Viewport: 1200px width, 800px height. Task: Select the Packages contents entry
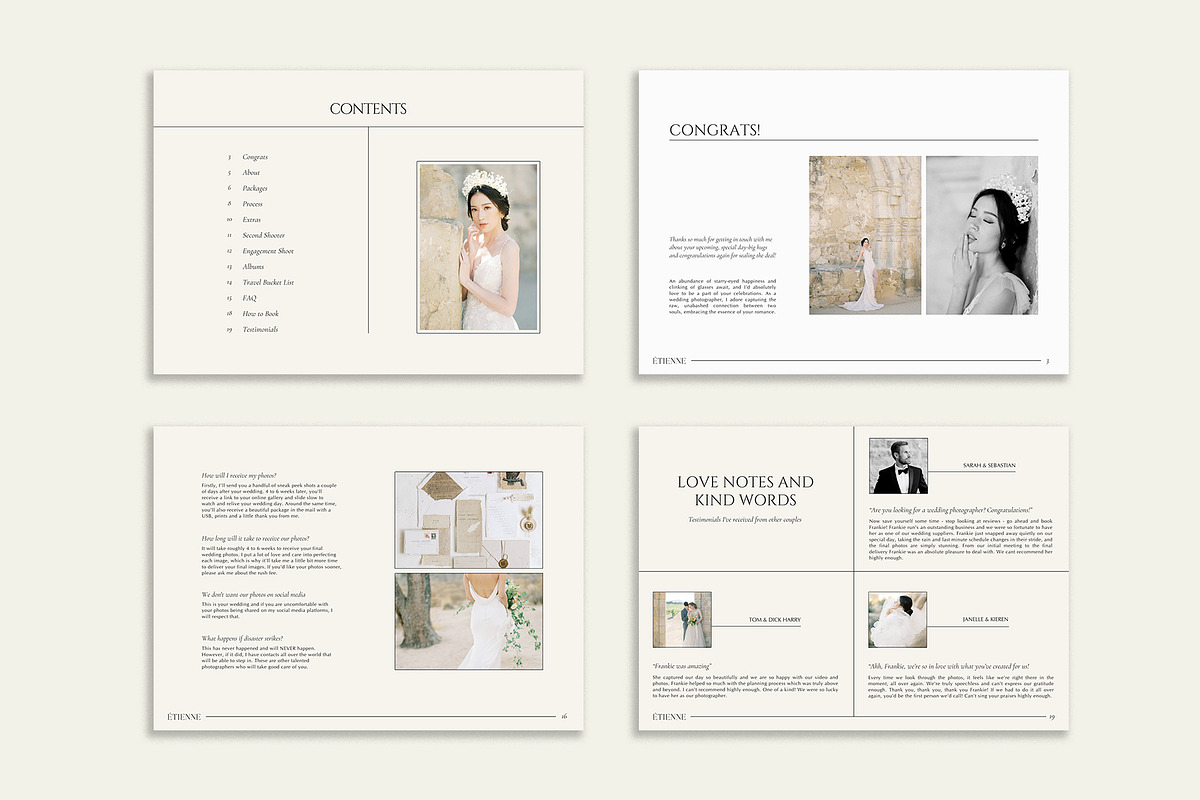point(255,188)
